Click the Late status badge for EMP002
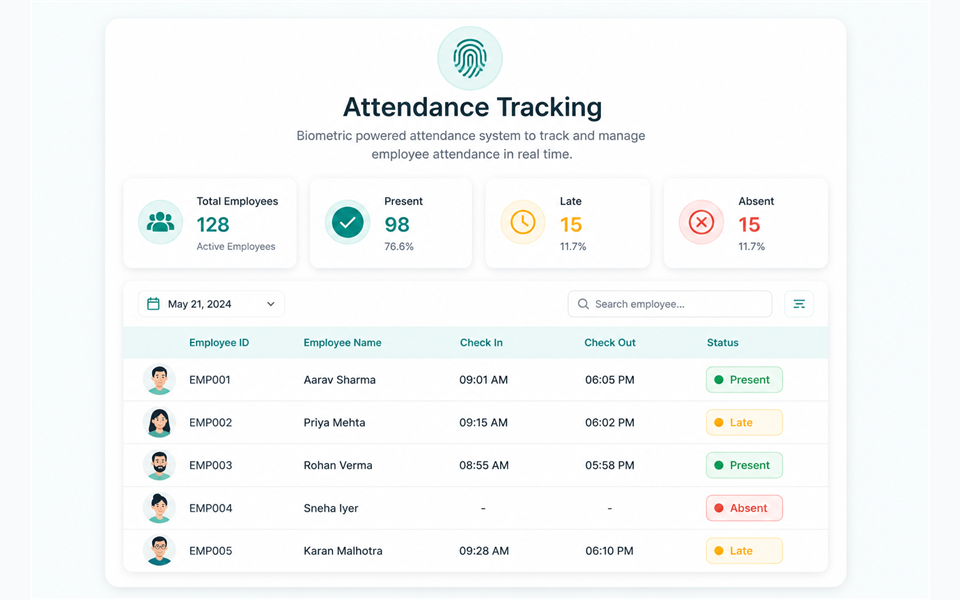This screenshot has height=600, width=960. click(x=744, y=422)
